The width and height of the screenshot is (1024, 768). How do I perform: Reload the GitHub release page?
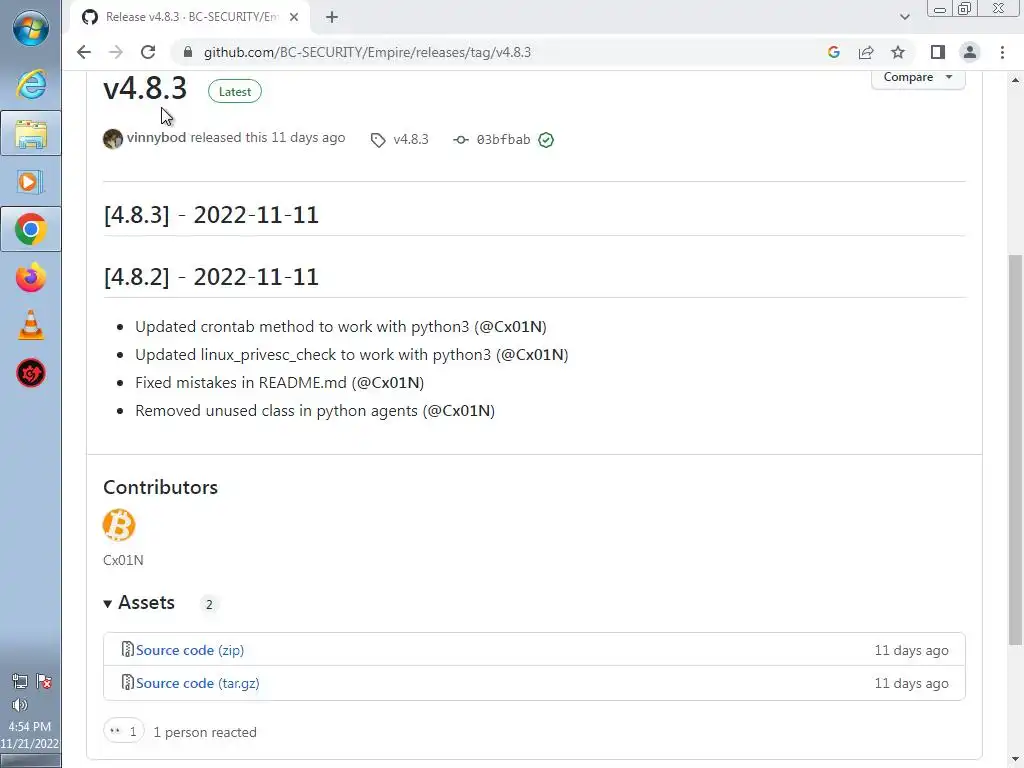click(148, 52)
